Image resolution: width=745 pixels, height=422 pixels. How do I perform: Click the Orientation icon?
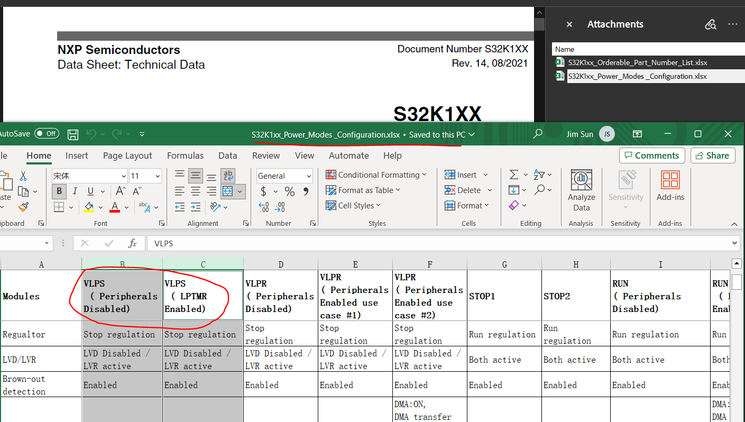click(215, 207)
